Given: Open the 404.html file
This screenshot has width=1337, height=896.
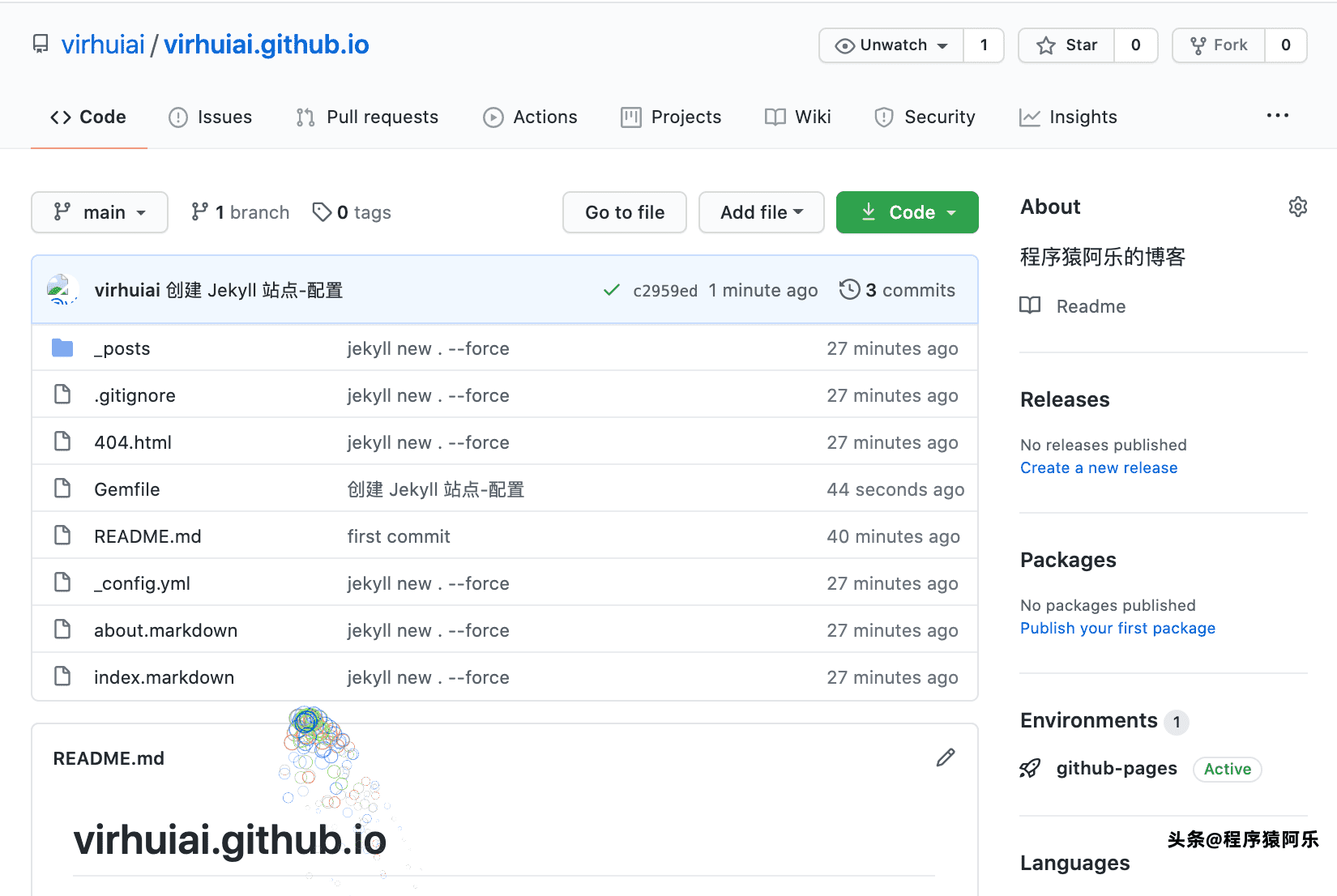Looking at the screenshot, I should coord(133,442).
